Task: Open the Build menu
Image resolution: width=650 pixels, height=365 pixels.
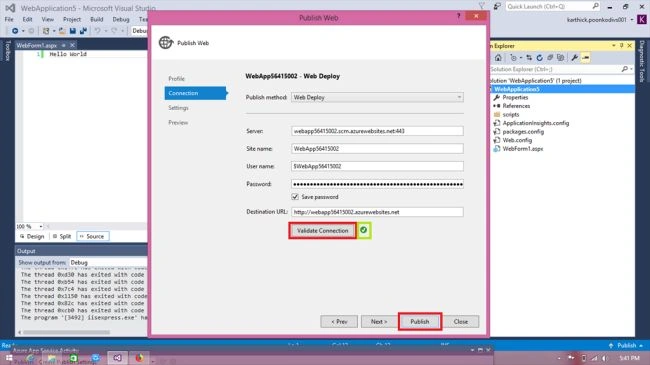Action: tap(97, 19)
